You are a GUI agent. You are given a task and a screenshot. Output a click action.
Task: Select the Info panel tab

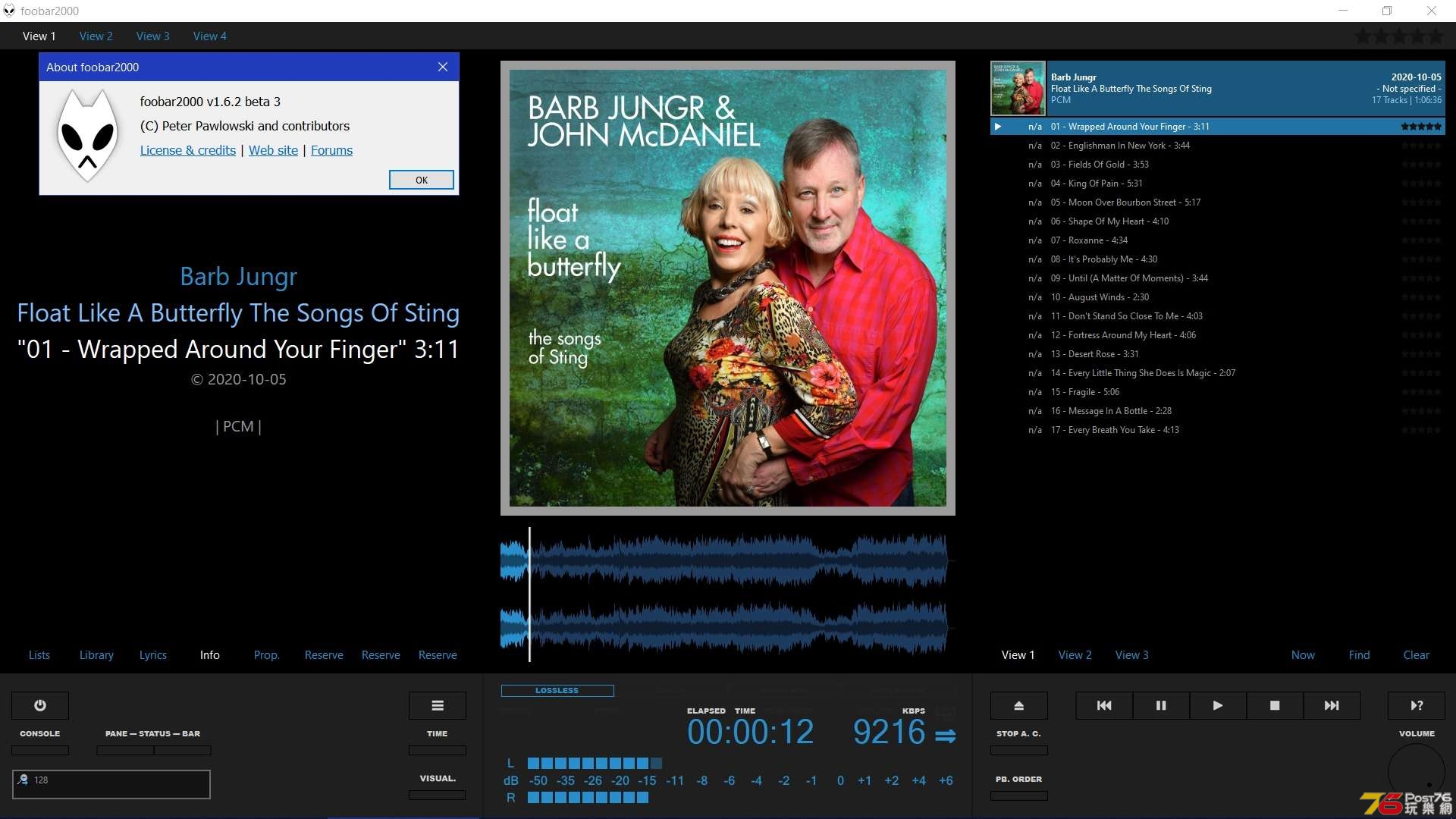point(210,654)
